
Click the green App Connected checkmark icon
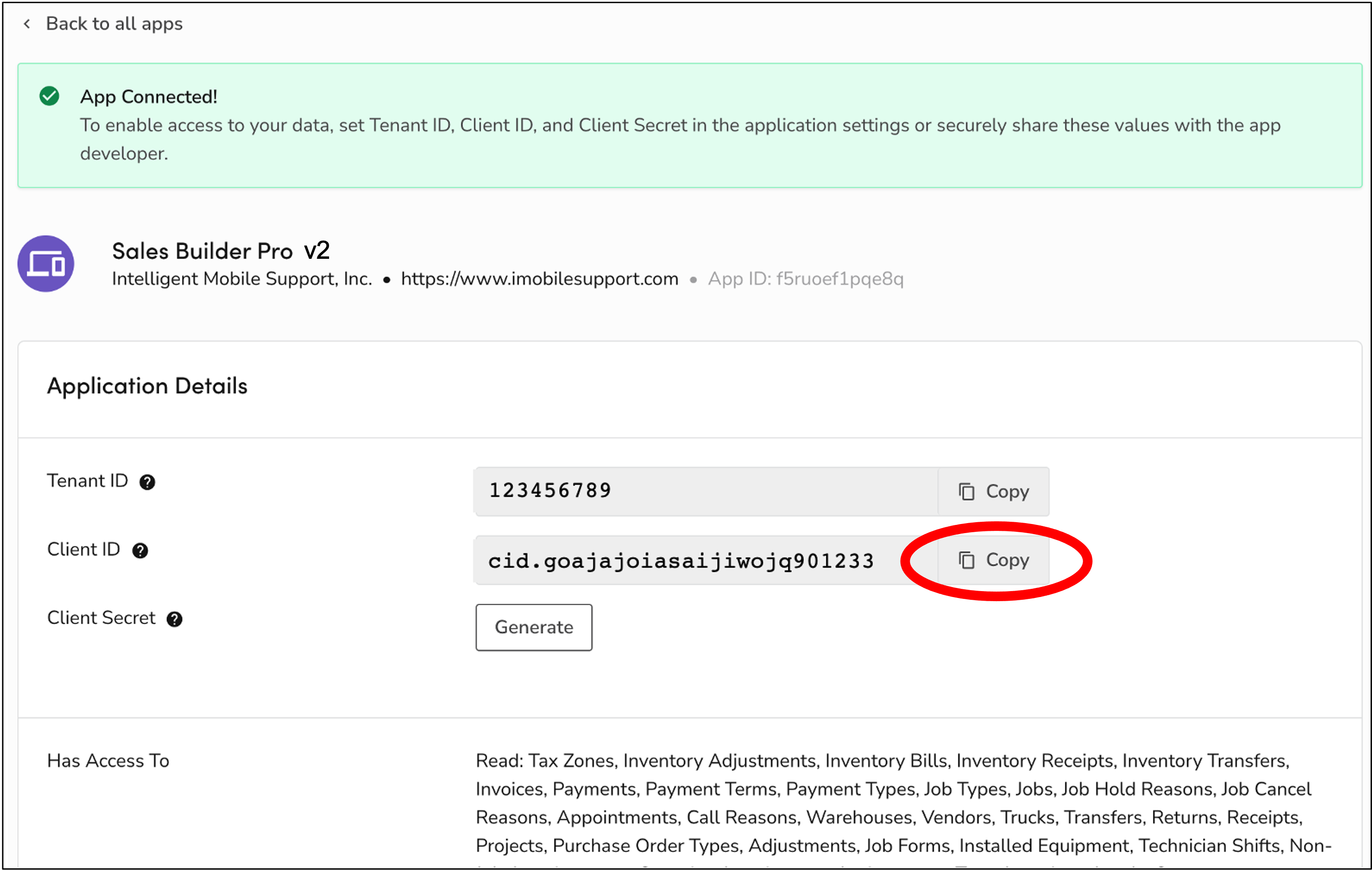click(x=50, y=96)
